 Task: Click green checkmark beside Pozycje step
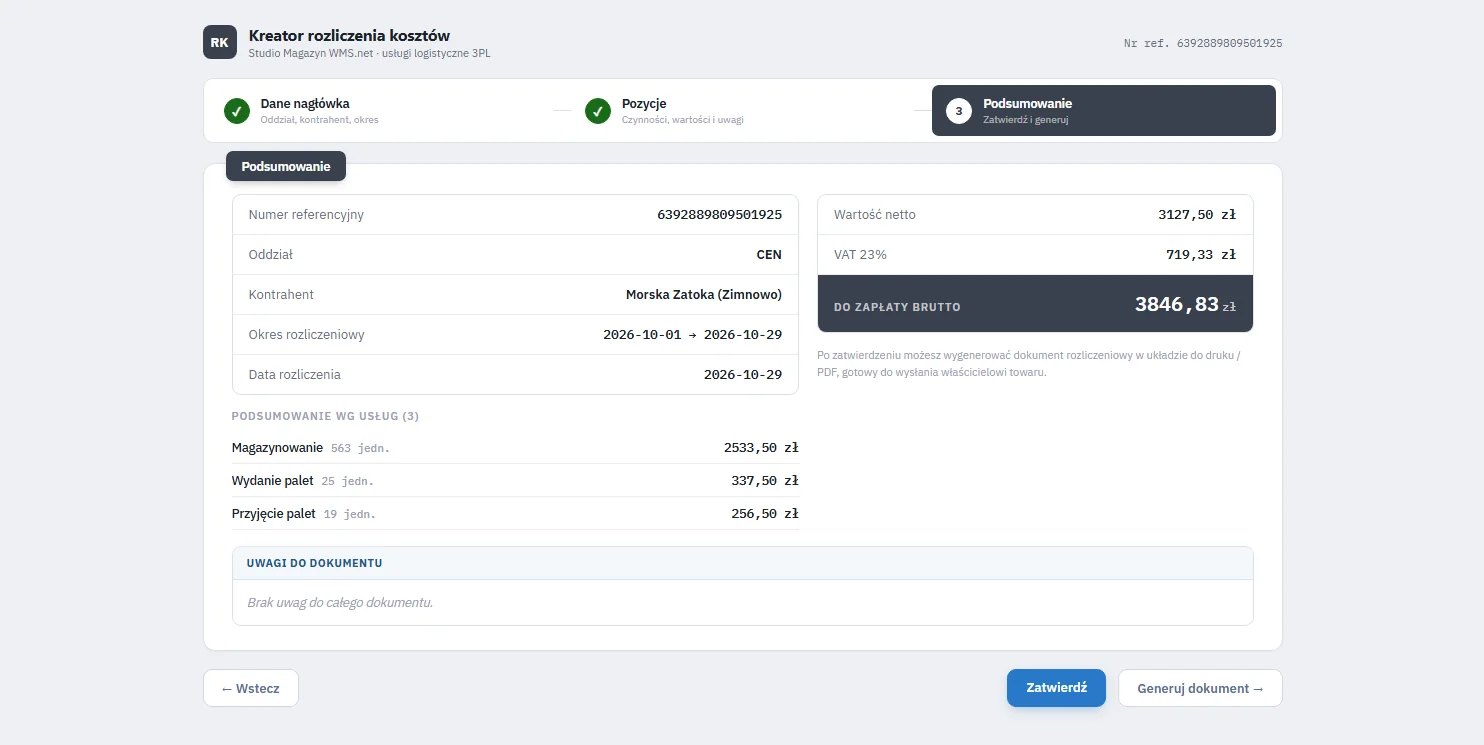tap(598, 111)
